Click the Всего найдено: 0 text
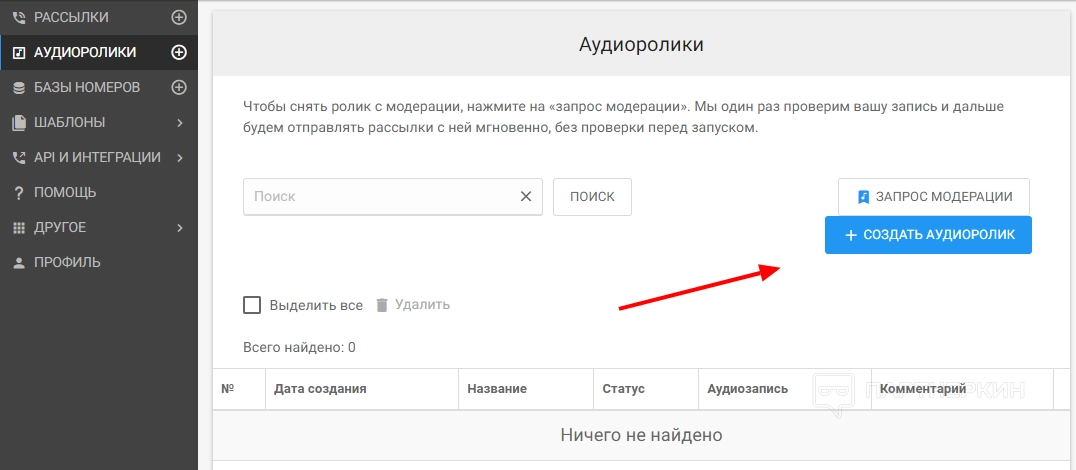This screenshot has width=1076, height=470. point(299,347)
